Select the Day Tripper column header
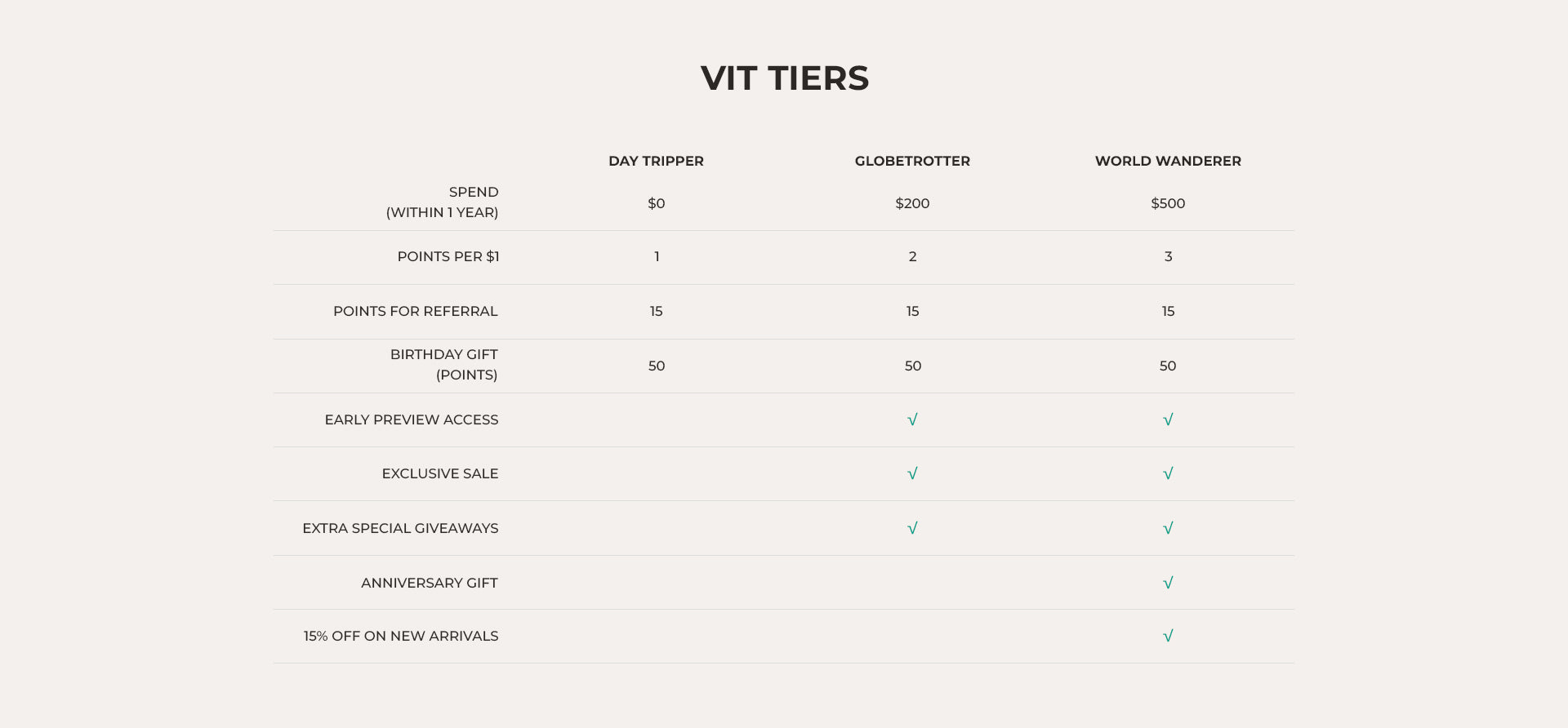1568x728 pixels. point(656,161)
